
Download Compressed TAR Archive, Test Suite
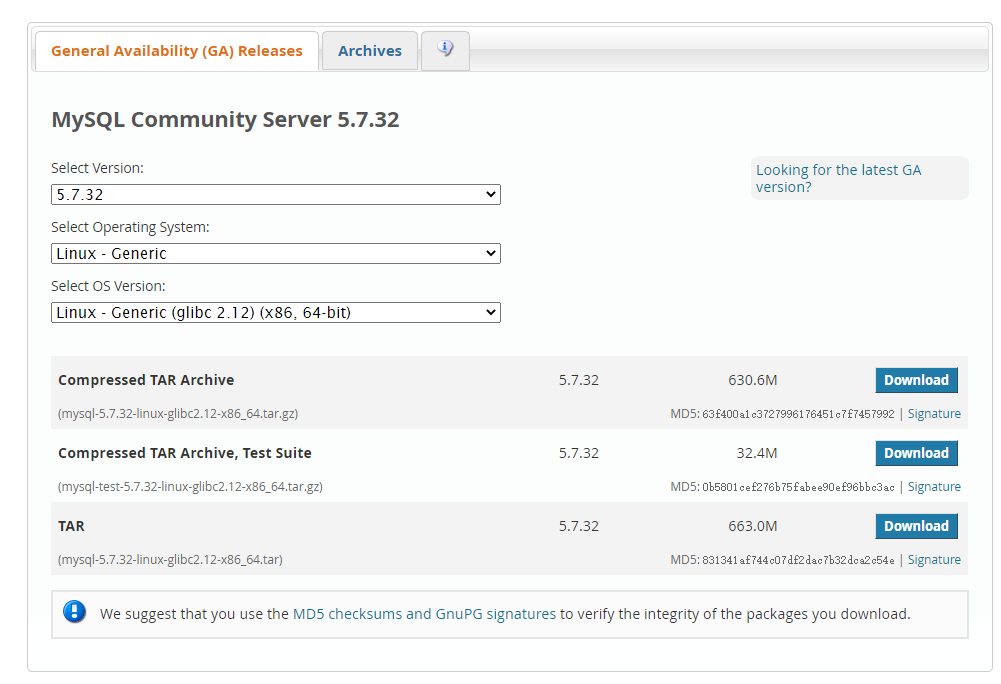pyautogui.click(x=916, y=453)
